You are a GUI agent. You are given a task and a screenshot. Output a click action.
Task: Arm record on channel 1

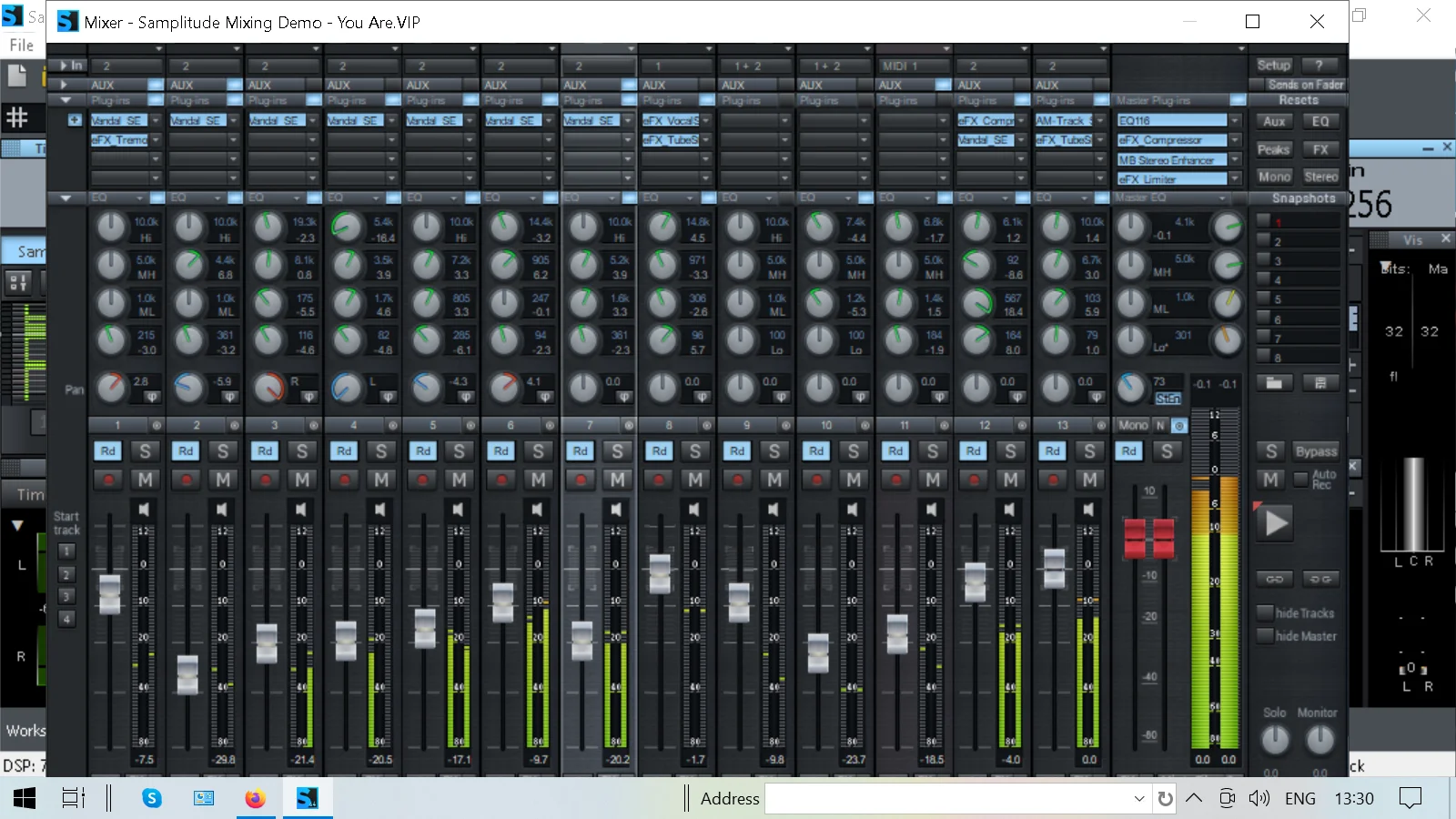(x=109, y=480)
